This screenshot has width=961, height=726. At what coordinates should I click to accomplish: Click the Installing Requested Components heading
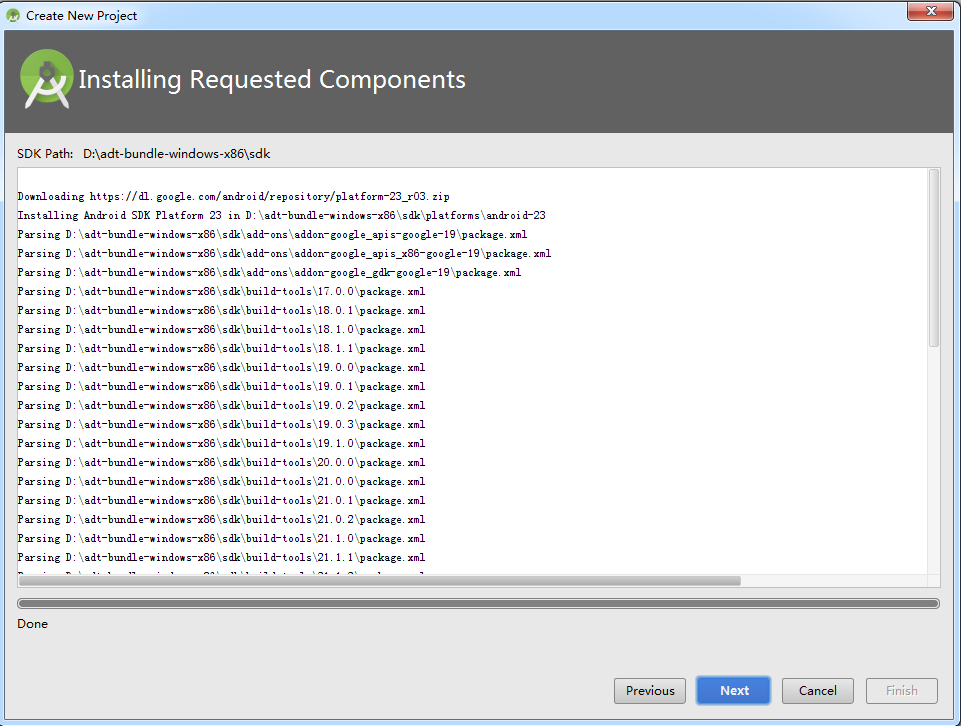(272, 80)
